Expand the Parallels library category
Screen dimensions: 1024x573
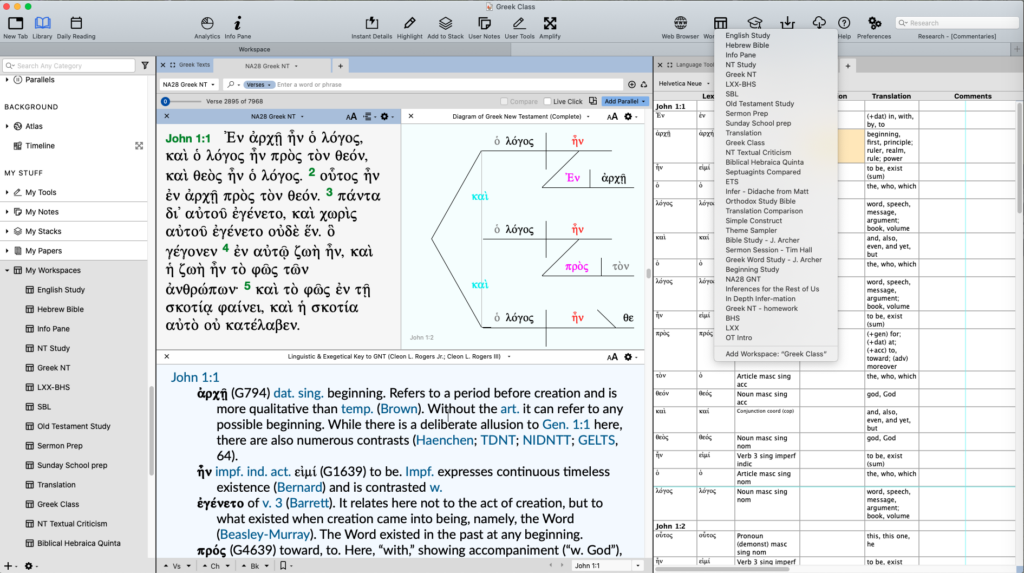click(7, 80)
